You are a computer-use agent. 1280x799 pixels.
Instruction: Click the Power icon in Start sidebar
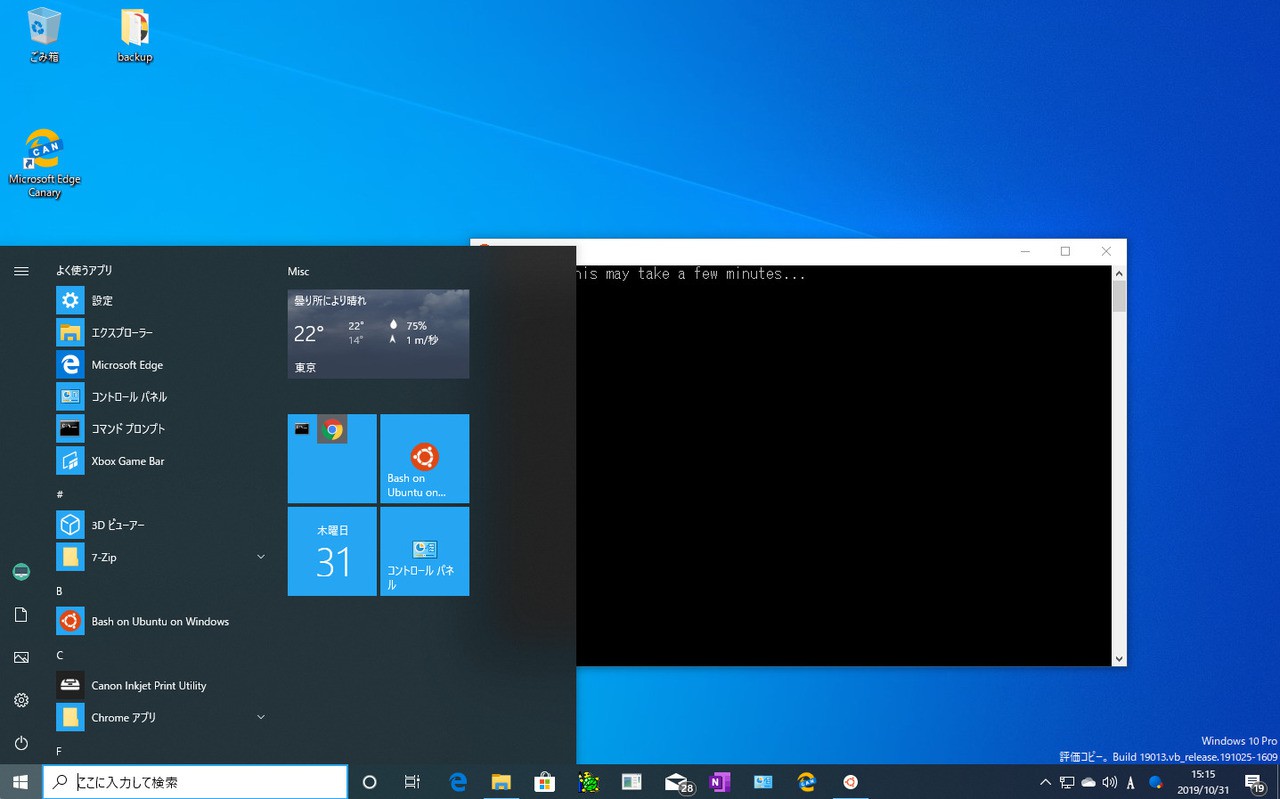21,743
